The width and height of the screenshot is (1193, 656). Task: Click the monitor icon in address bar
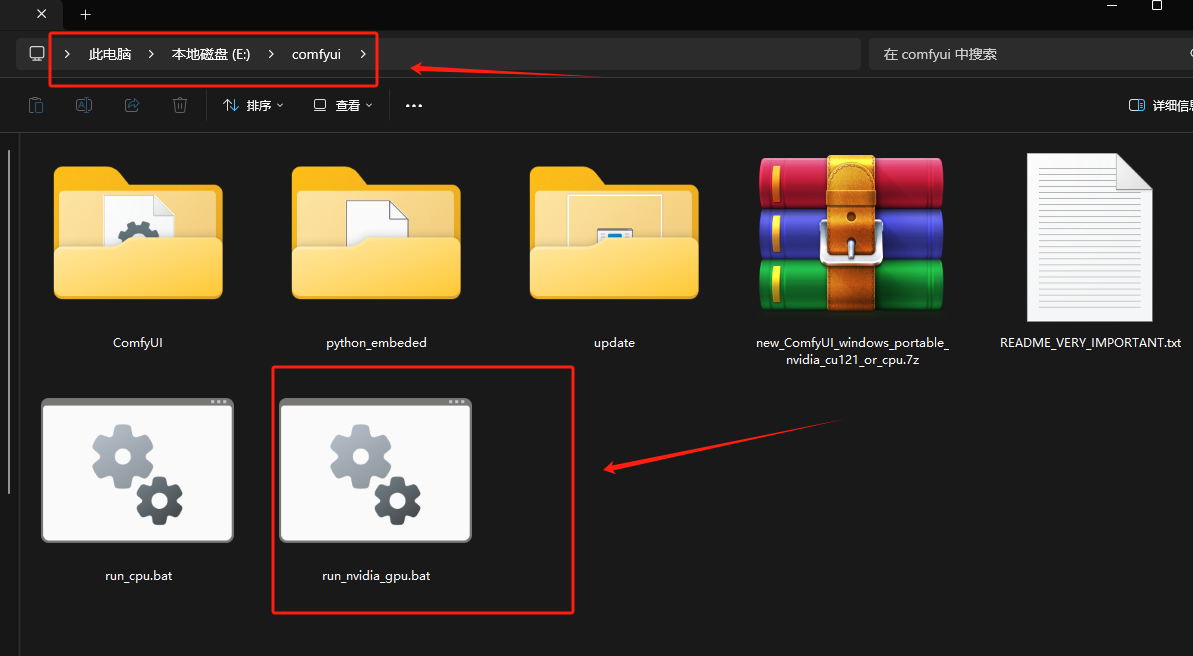pos(37,54)
